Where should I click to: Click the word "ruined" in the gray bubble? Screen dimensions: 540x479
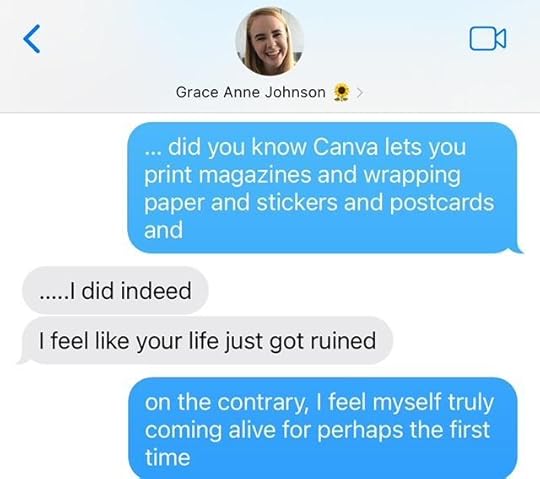click(x=343, y=340)
